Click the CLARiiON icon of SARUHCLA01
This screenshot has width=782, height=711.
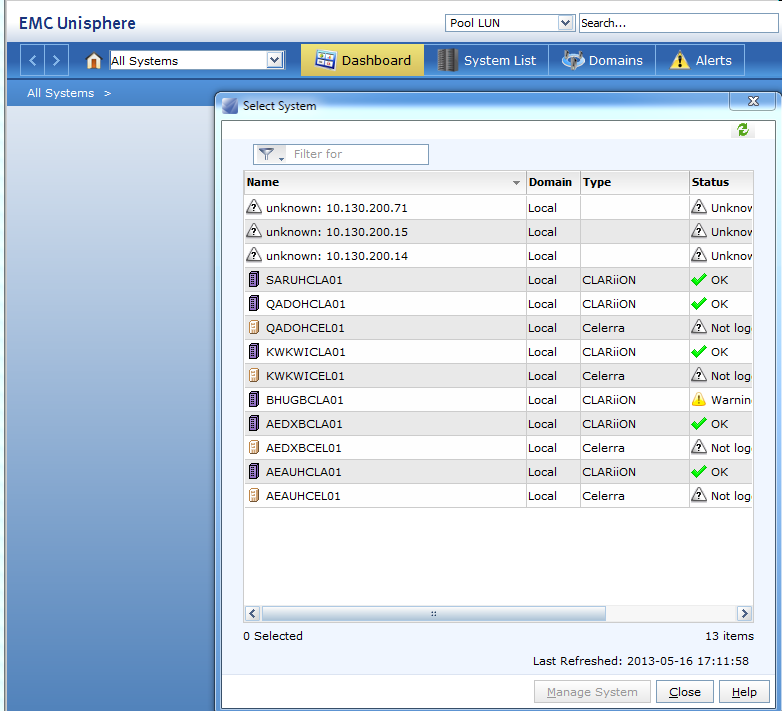pos(254,279)
